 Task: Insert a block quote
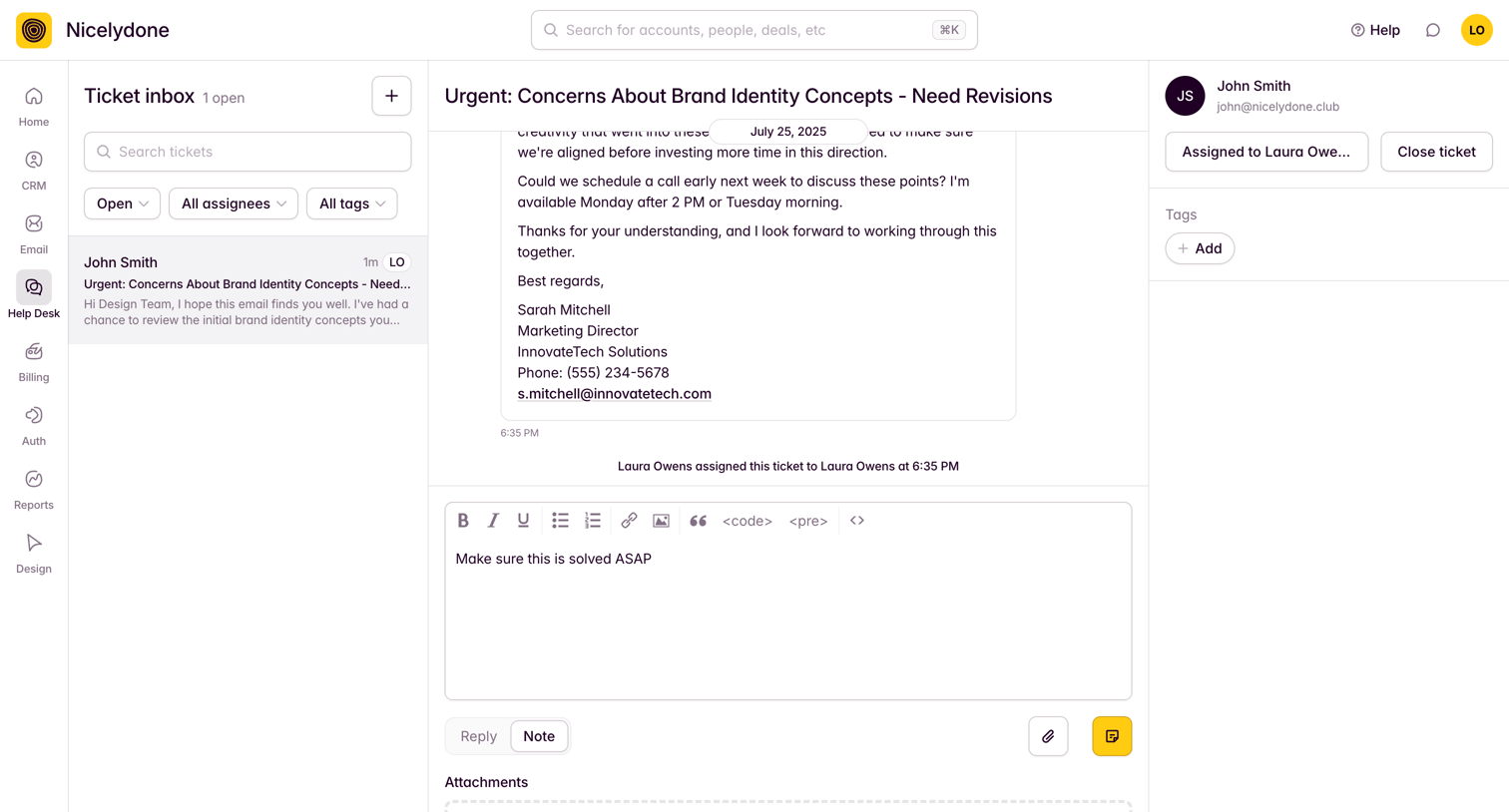[x=699, y=521]
